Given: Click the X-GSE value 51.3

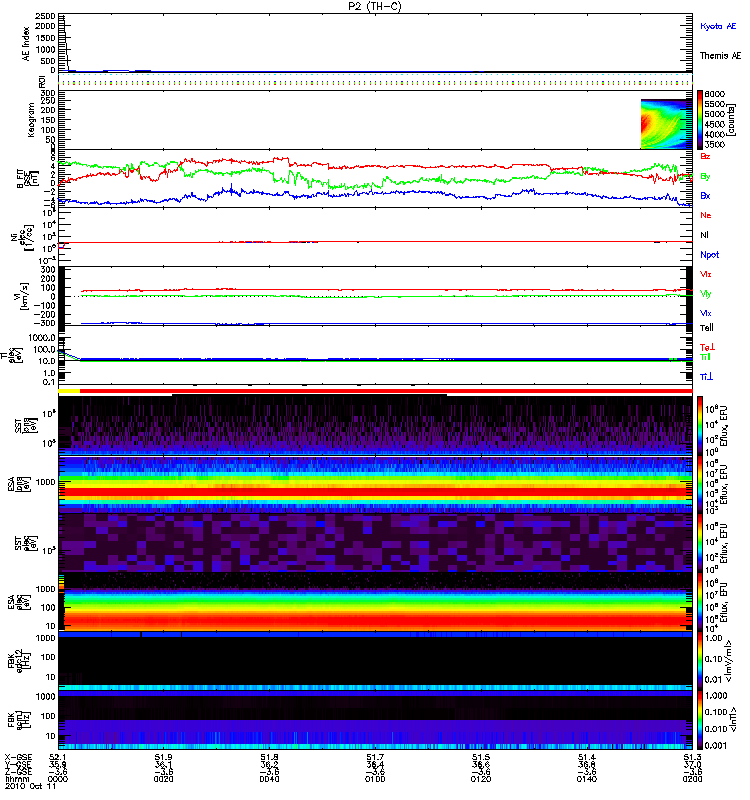Looking at the screenshot, I should point(692,757).
